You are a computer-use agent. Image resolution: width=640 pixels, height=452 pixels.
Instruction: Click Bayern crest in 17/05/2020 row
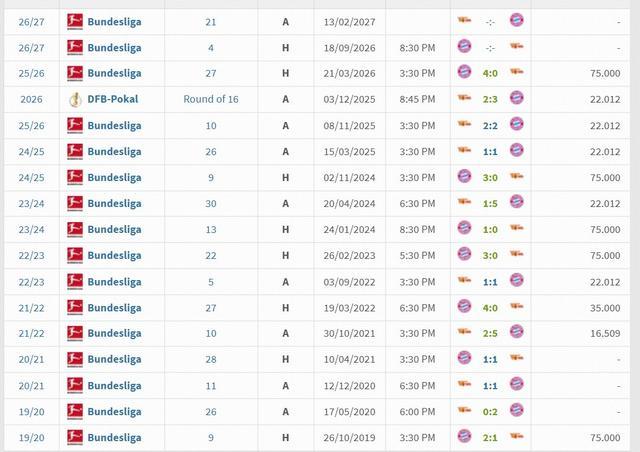tap(516, 410)
